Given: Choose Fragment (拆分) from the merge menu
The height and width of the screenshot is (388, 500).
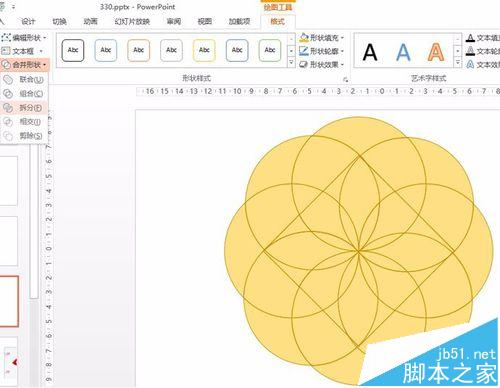Looking at the screenshot, I should coord(25,108).
